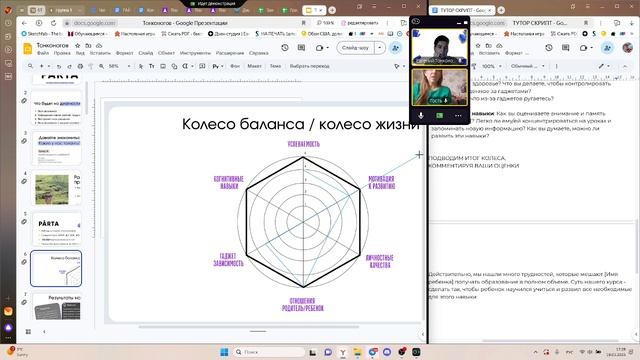Collapse the filmstrip panel arrow
Viewport: 640px width, 360px height.
click(44, 331)
